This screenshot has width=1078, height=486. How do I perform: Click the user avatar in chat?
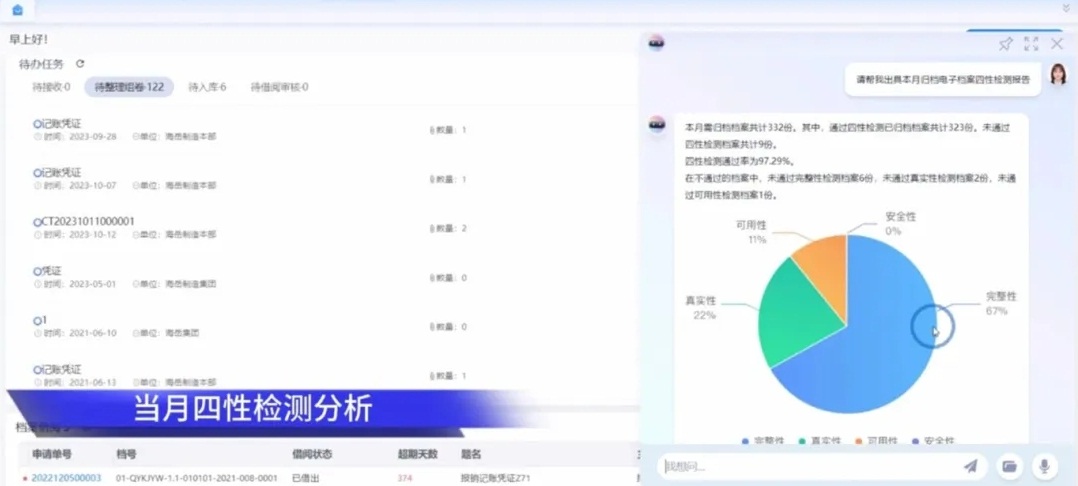pos(1057,75)
